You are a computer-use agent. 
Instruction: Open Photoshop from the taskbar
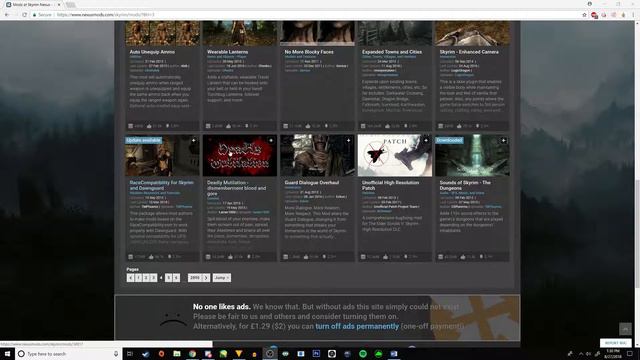click(316, 353)
